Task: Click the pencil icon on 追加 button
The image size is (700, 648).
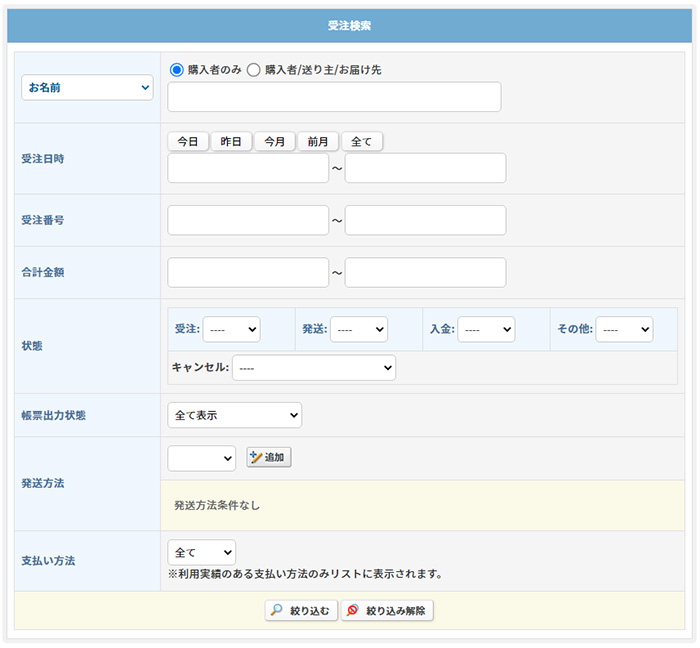Action: tap(255, 457)
